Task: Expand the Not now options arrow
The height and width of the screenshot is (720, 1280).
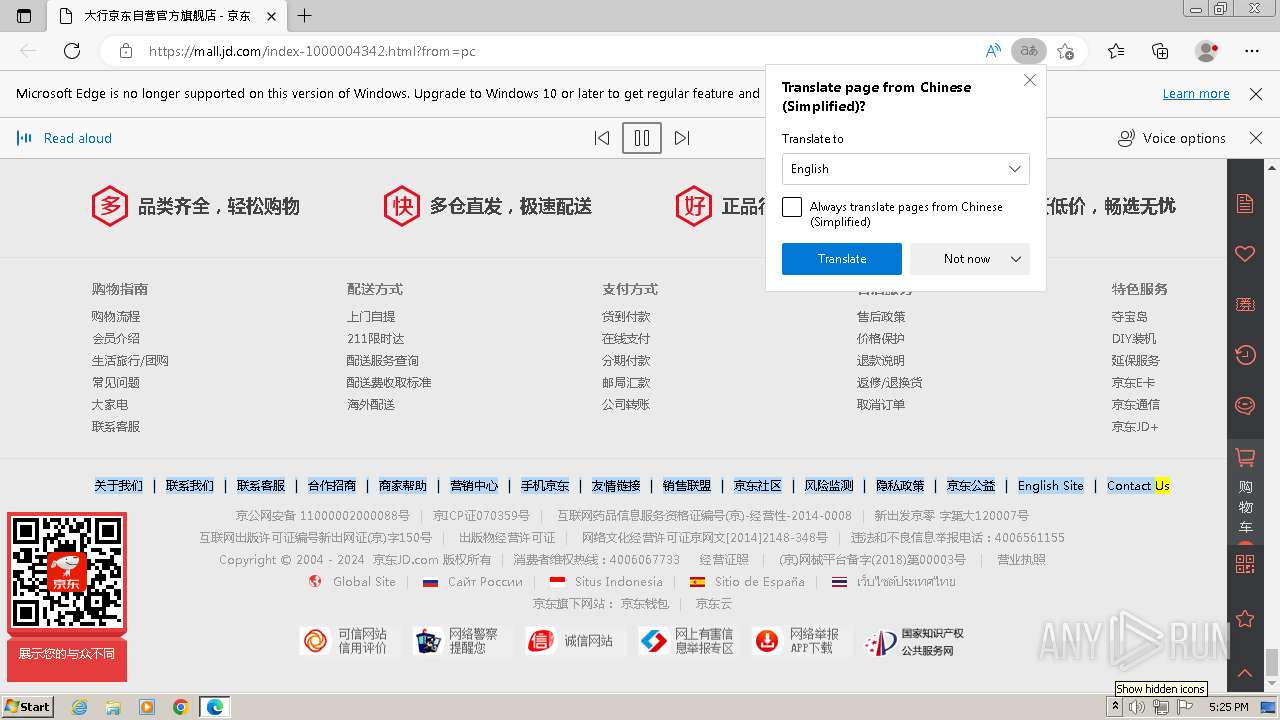Action: click(1016, 259)
